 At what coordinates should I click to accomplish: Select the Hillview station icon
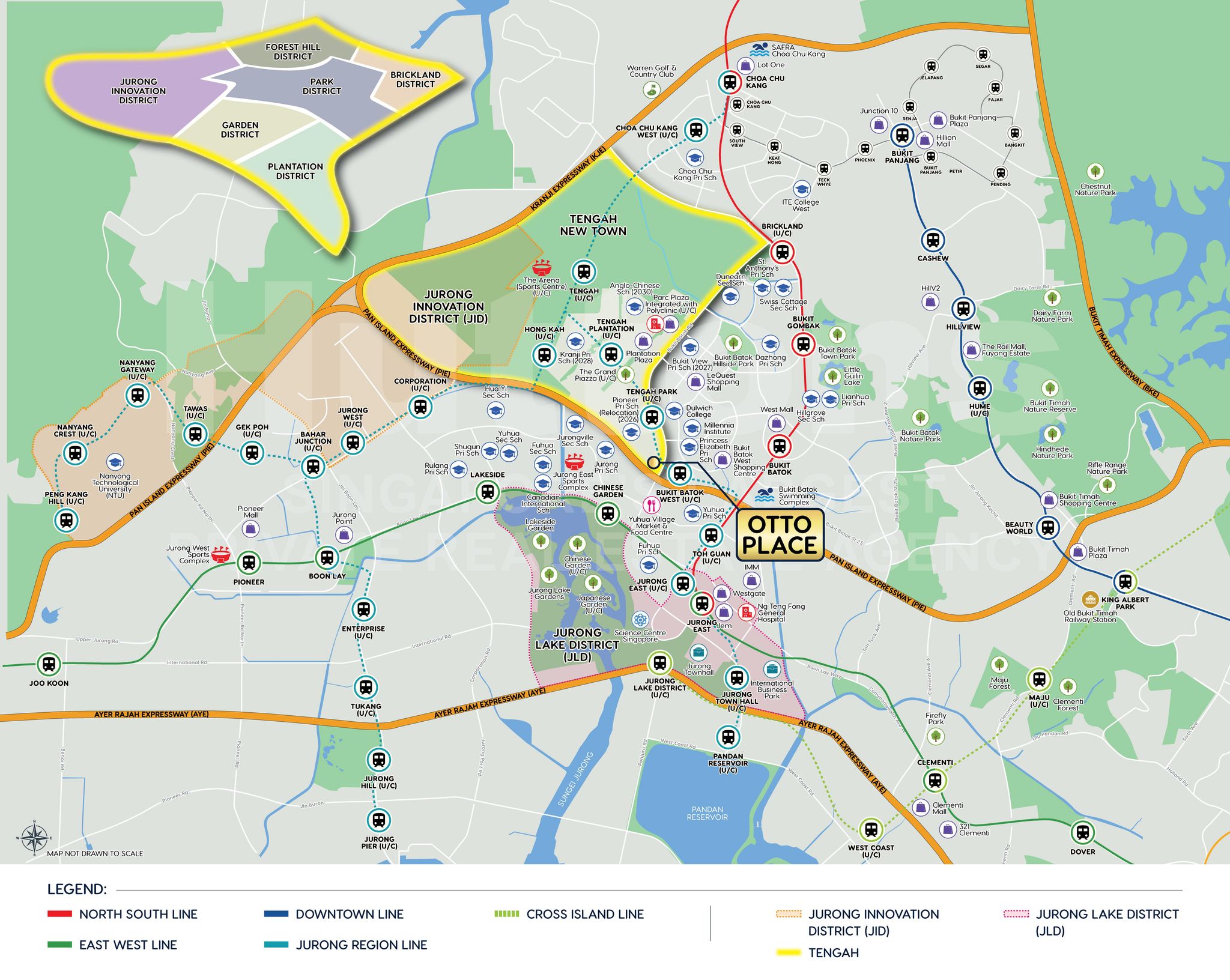point(963,309)
